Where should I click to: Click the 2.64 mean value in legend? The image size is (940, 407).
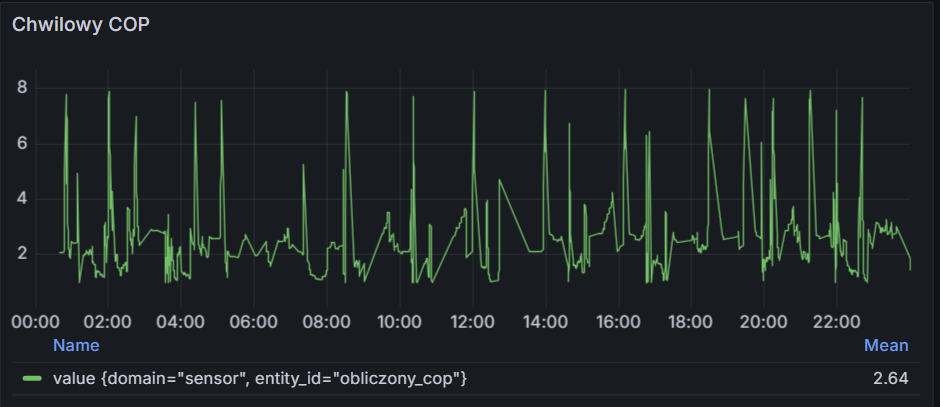click(x=889, y=379)
